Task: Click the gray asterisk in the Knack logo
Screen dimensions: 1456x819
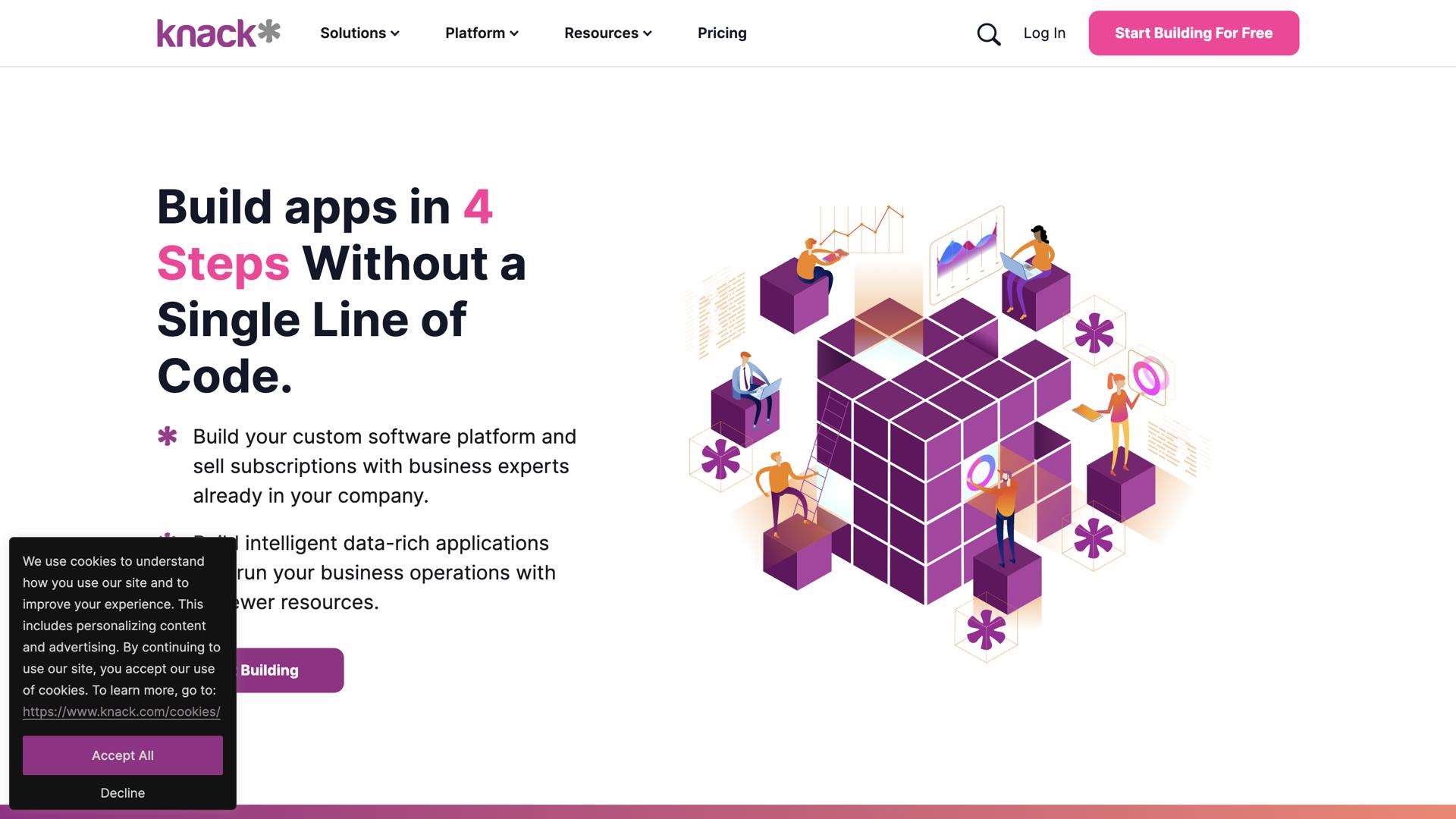Action: click(269, 31)
